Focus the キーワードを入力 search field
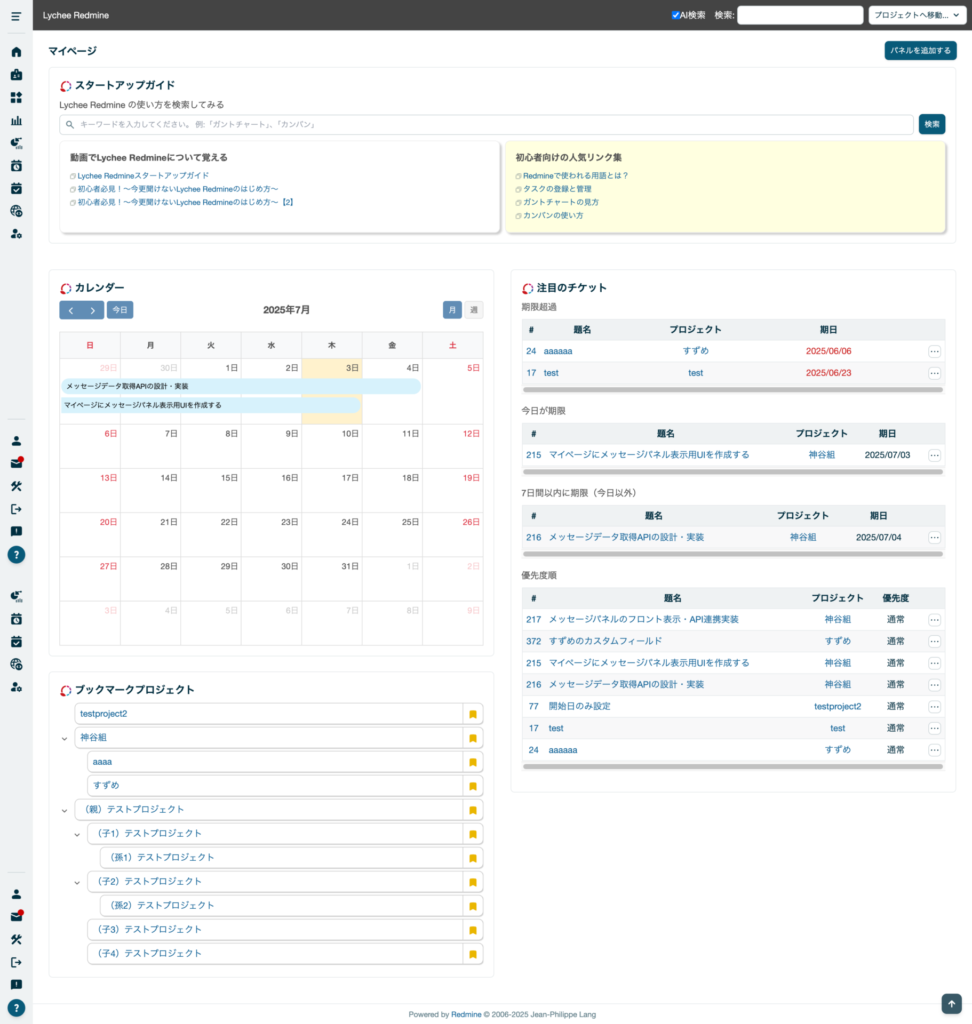The image size is (972, 1024). [486, 124]
